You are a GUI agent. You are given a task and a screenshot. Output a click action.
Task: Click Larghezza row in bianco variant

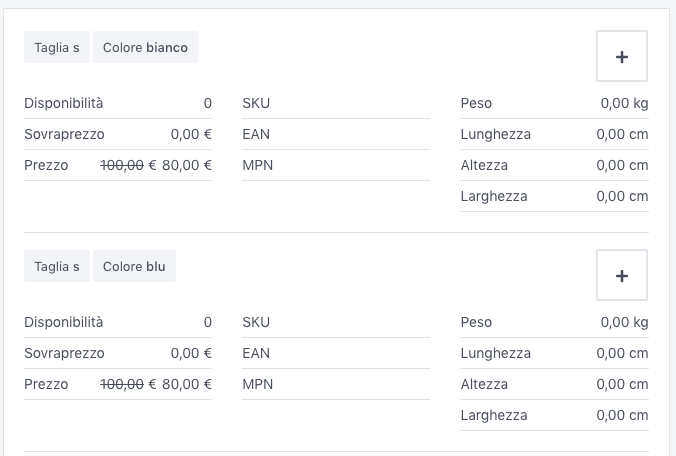point(554,196)
